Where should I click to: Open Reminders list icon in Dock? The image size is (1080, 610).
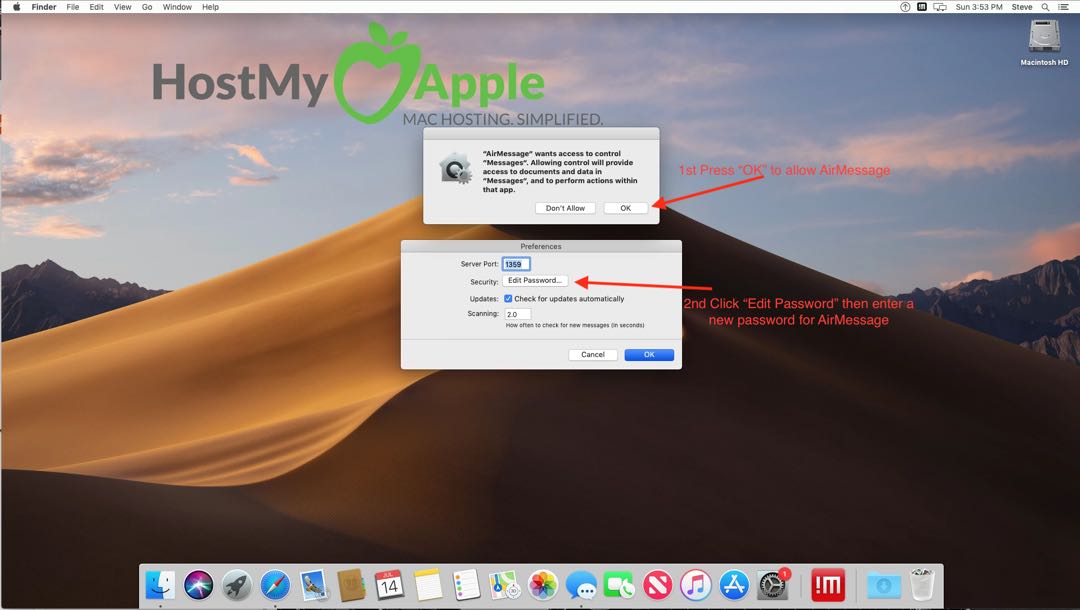point(466,586)
